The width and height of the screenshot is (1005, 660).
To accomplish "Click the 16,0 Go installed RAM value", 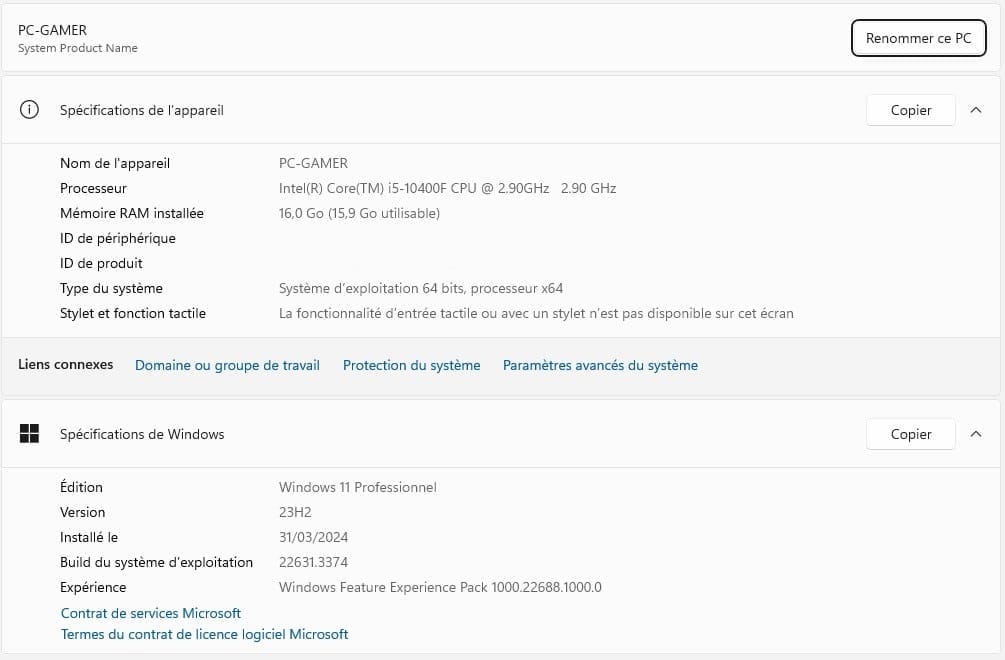I will [359, 213].
